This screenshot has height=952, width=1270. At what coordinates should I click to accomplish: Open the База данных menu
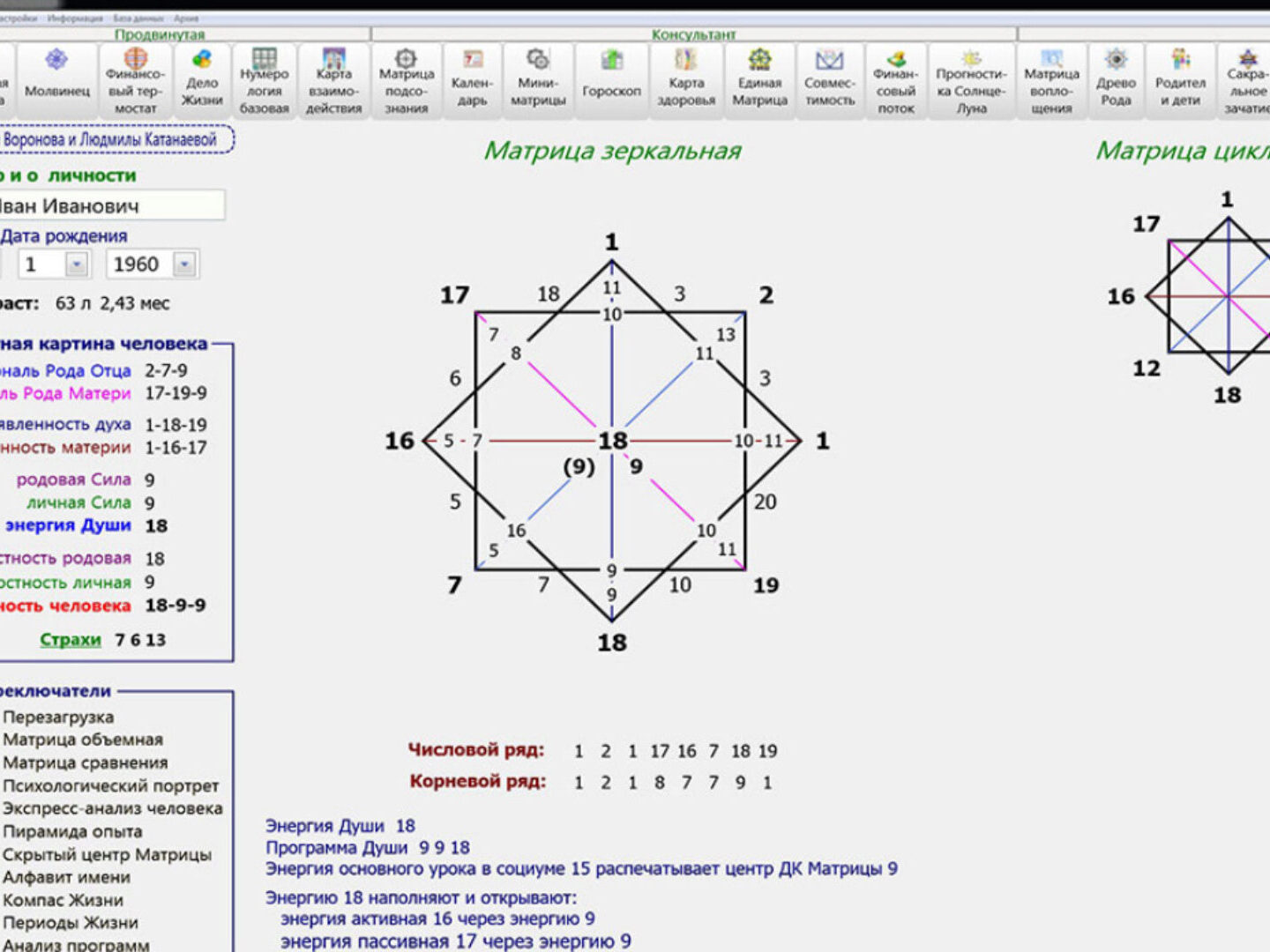(x=138, y=18)
